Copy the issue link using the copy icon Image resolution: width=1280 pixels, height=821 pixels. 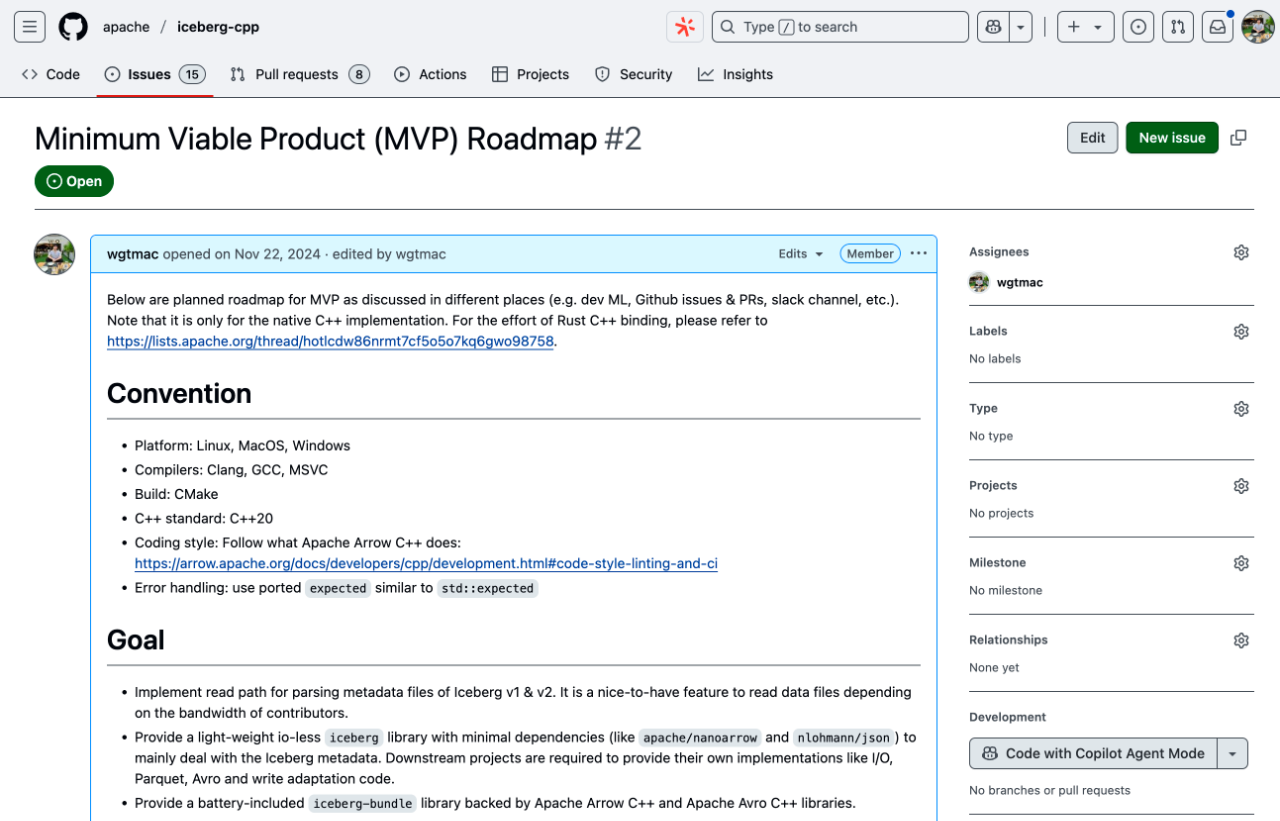click(1237, 137)
